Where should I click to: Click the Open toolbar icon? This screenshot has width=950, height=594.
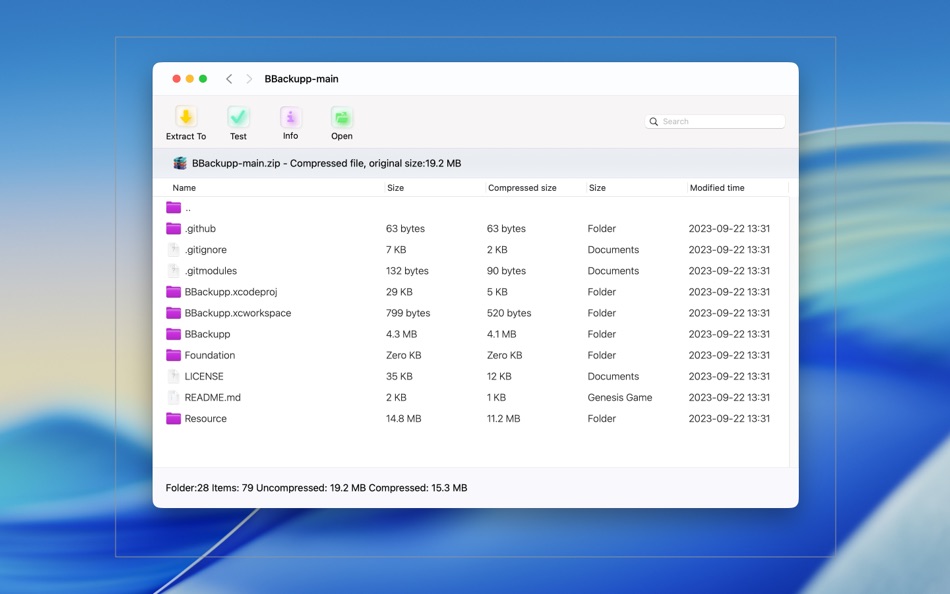coord(342,116)
